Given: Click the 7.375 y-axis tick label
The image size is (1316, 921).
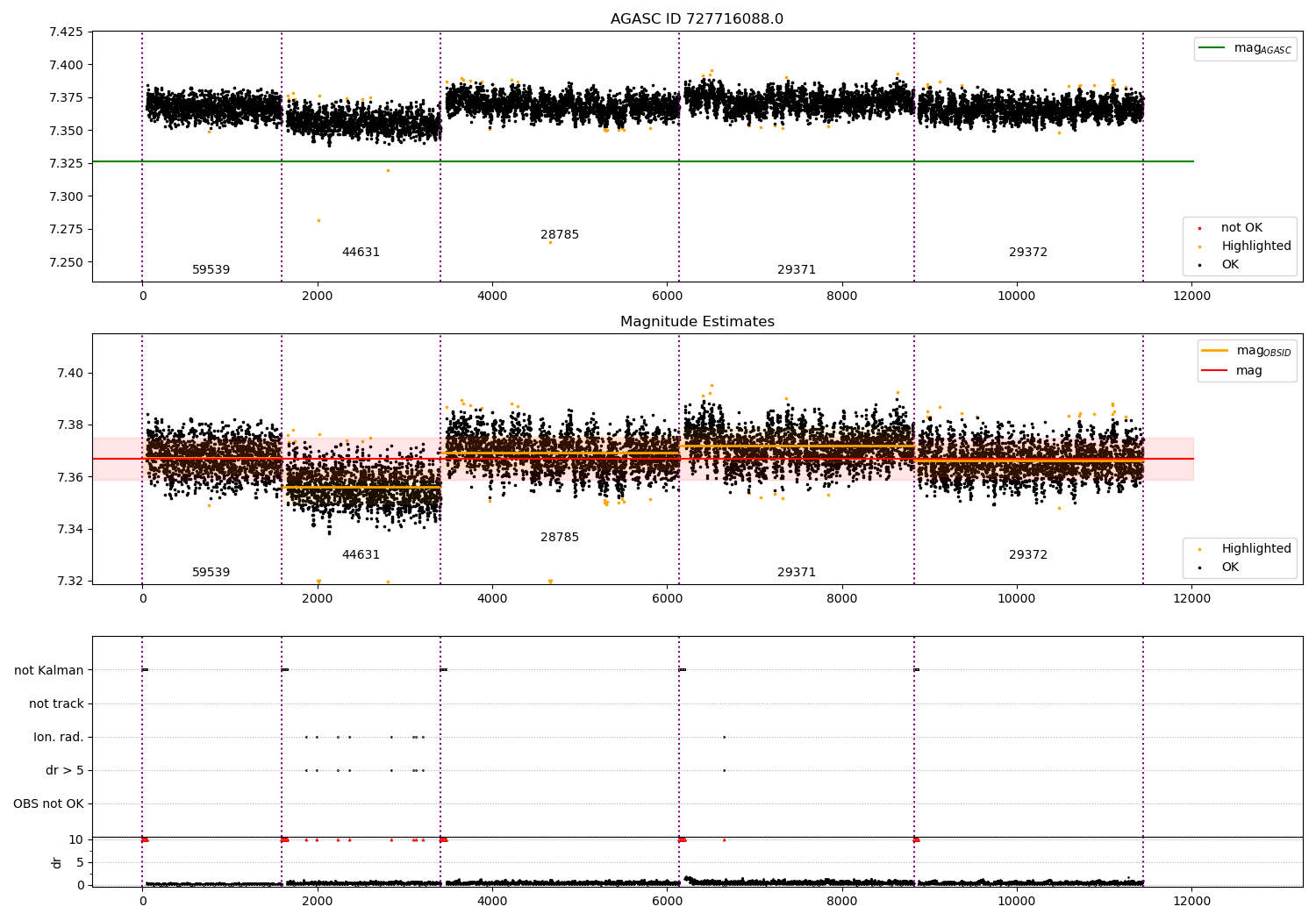Looking at the screenshot, I should [66, 98].
